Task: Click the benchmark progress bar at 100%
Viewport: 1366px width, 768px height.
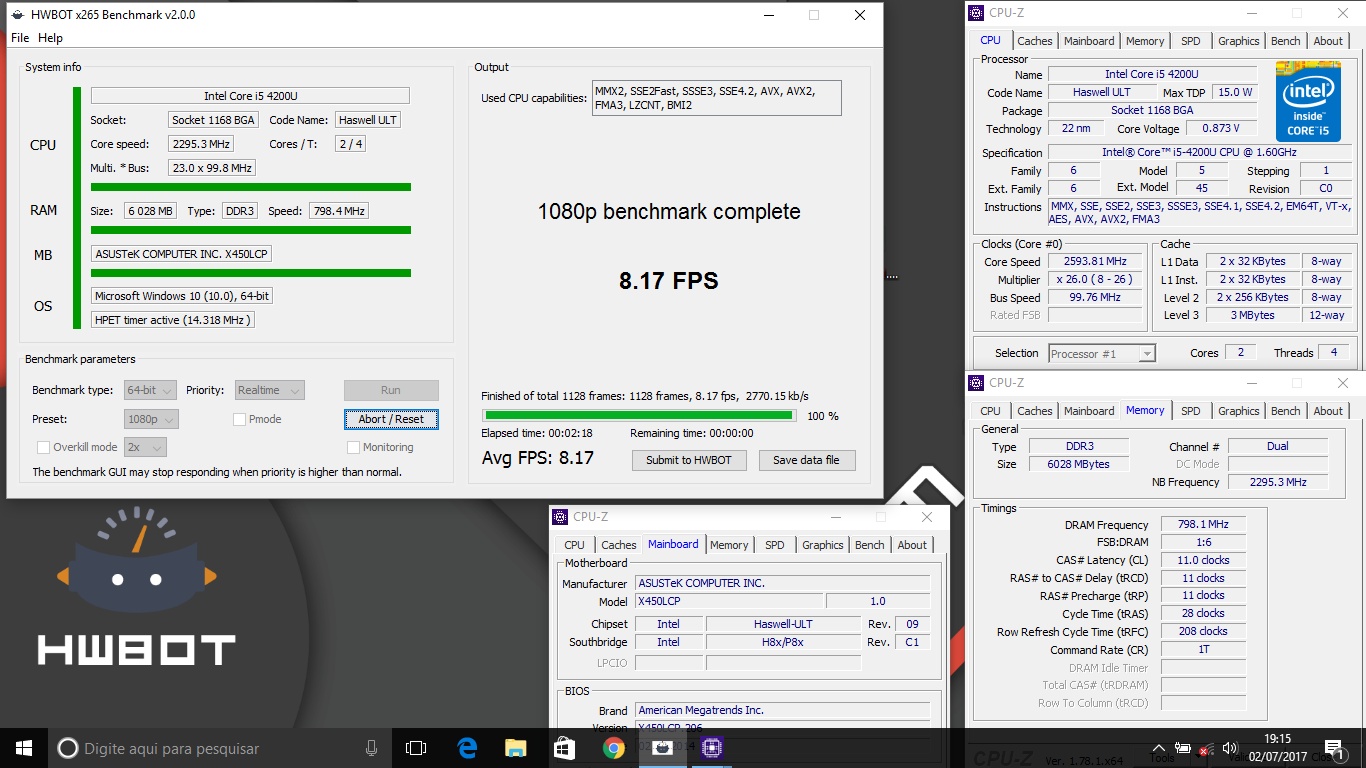Action: click(x=639, y=415)
